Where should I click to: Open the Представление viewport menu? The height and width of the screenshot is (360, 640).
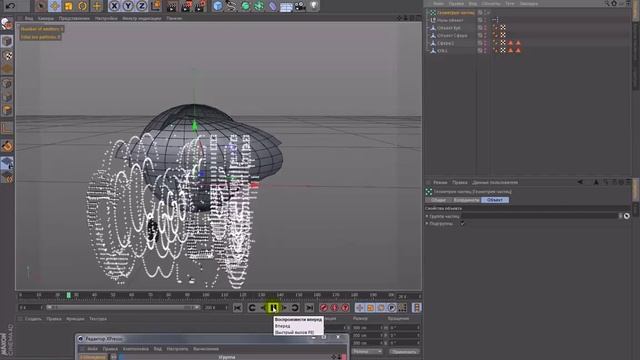click(74, 18)
